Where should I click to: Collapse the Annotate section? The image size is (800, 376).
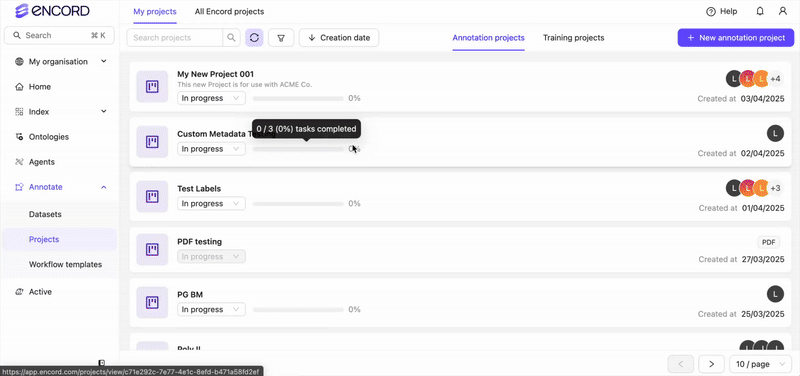click(x=104, y=187)
